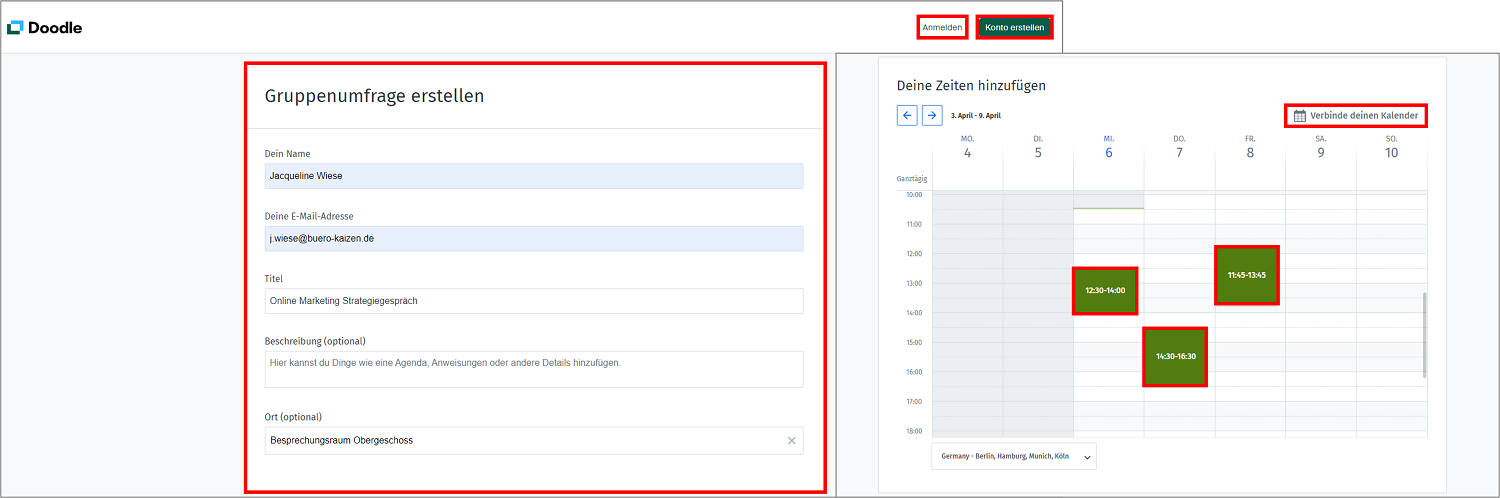The height and width of the screenshot is (498, 1500).
Task: Click the Doodle logo
Action: tap(44, 27)
